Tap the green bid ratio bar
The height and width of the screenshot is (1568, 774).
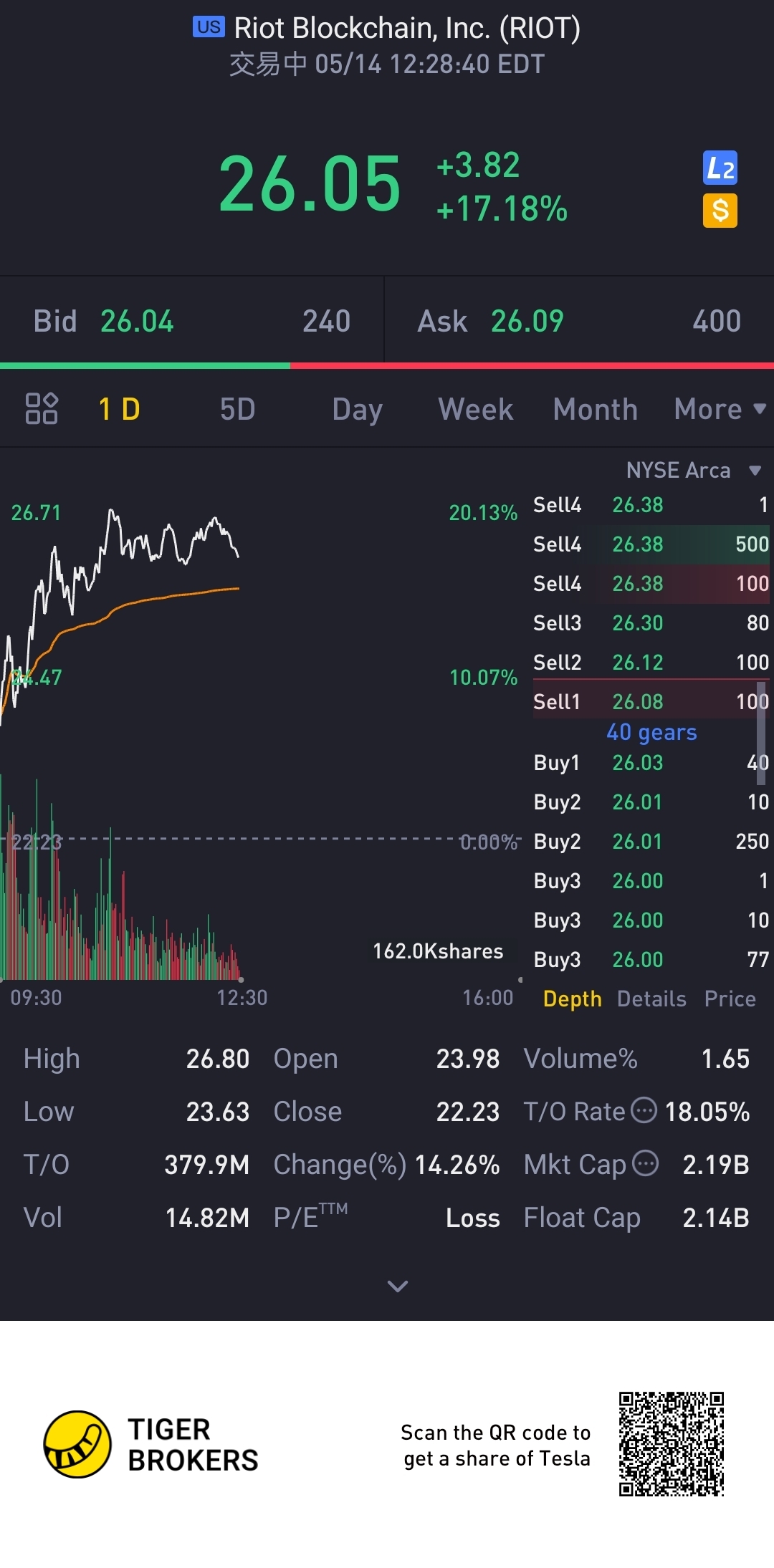tap(145, 365)
